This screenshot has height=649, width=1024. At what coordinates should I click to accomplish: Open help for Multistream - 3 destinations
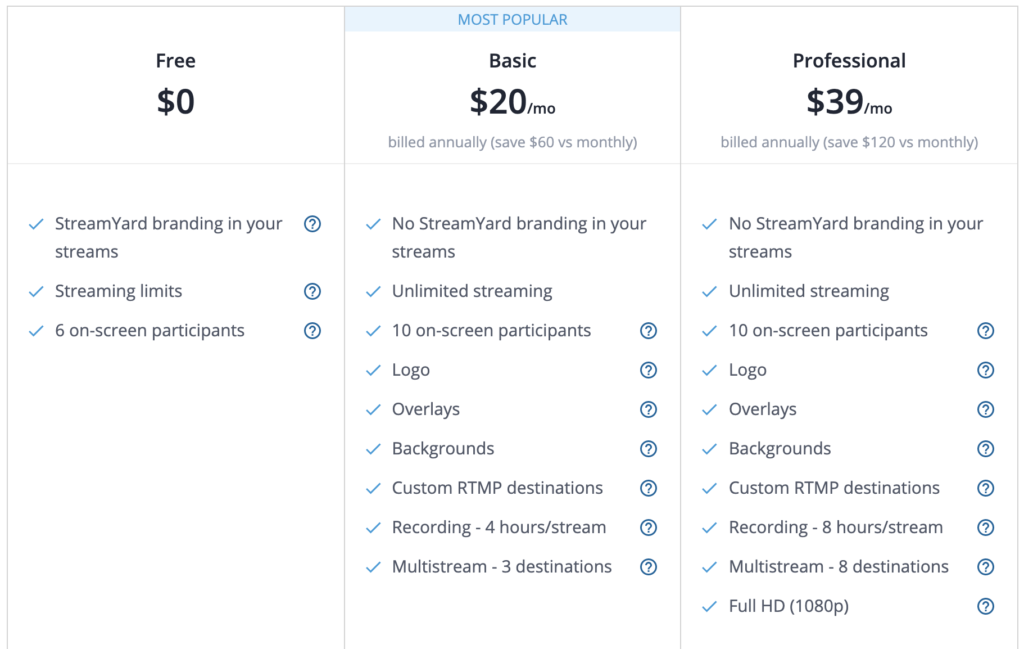coord(648,567)
